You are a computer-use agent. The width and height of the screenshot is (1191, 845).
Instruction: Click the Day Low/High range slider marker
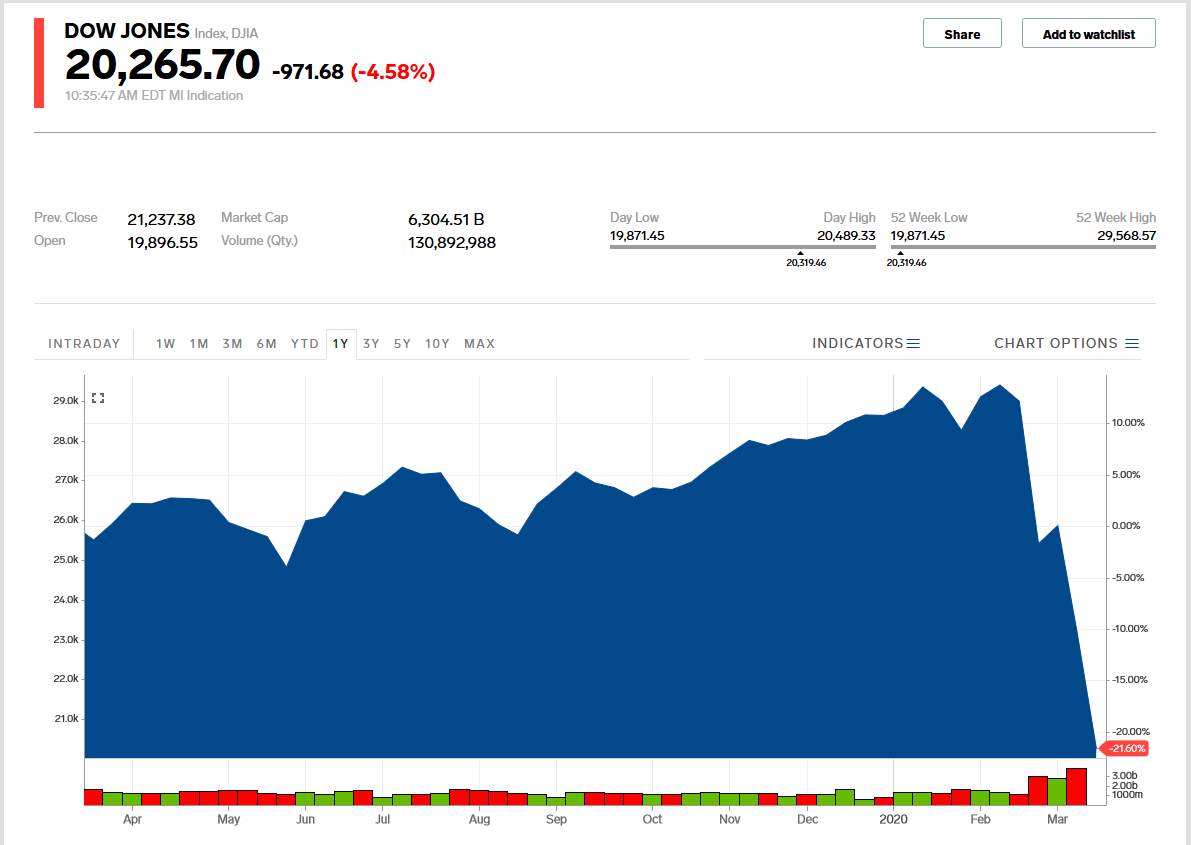(x=800, y=253)
